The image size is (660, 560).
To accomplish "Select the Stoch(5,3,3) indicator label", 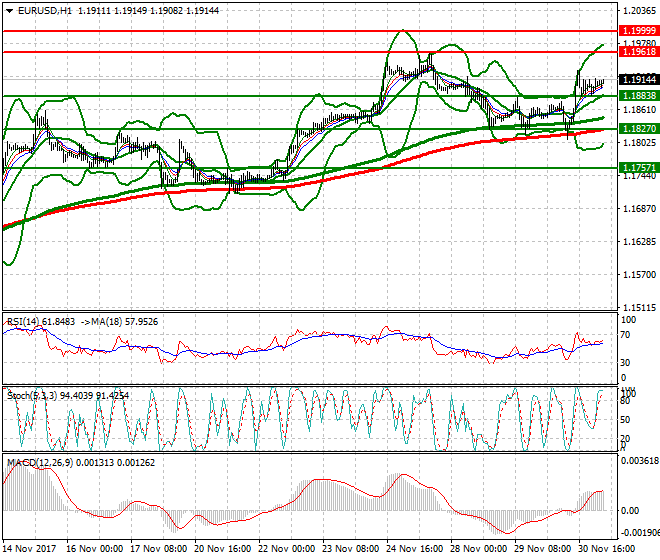I will click(x=32, y=395).
